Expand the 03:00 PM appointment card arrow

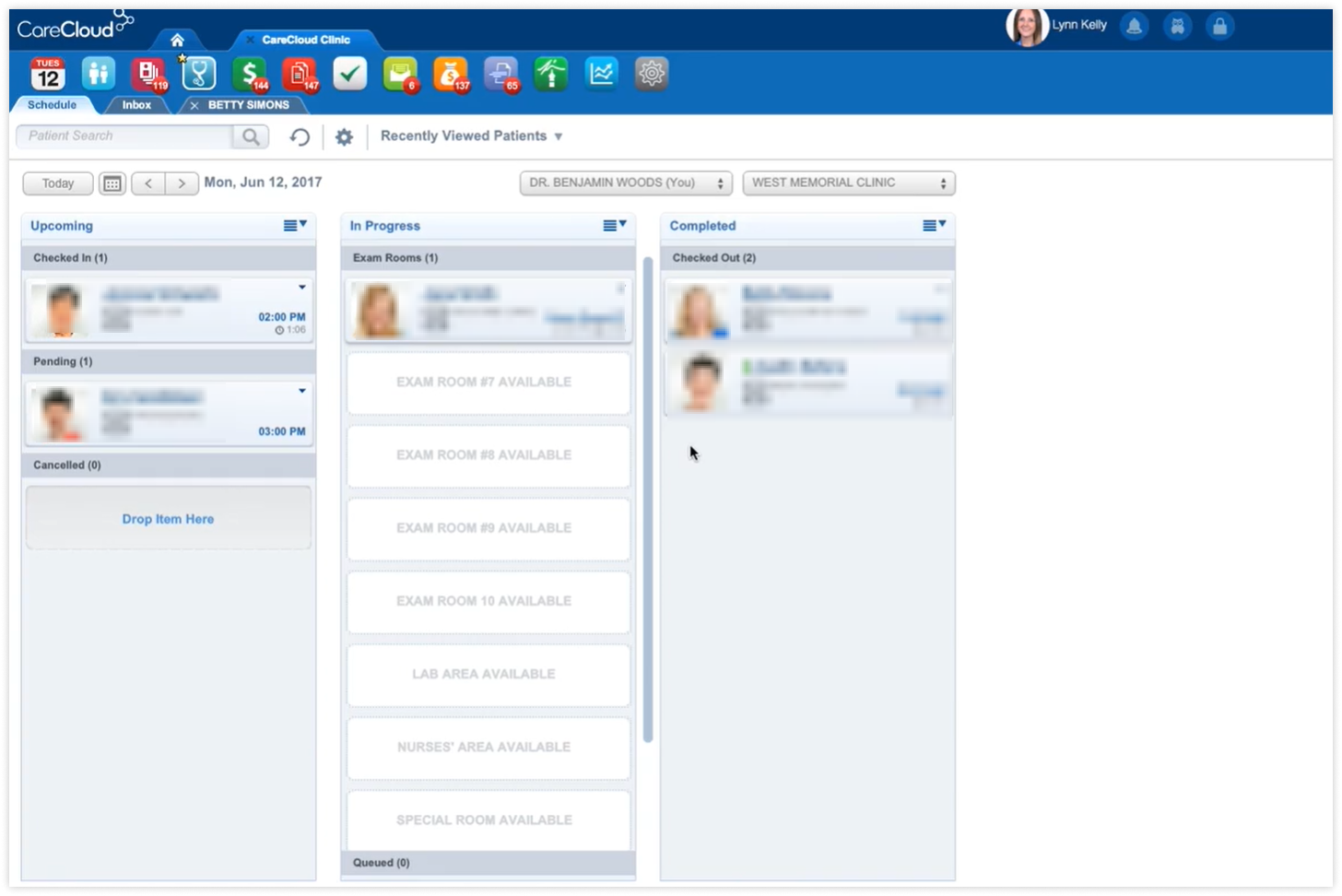coord(301,391)
